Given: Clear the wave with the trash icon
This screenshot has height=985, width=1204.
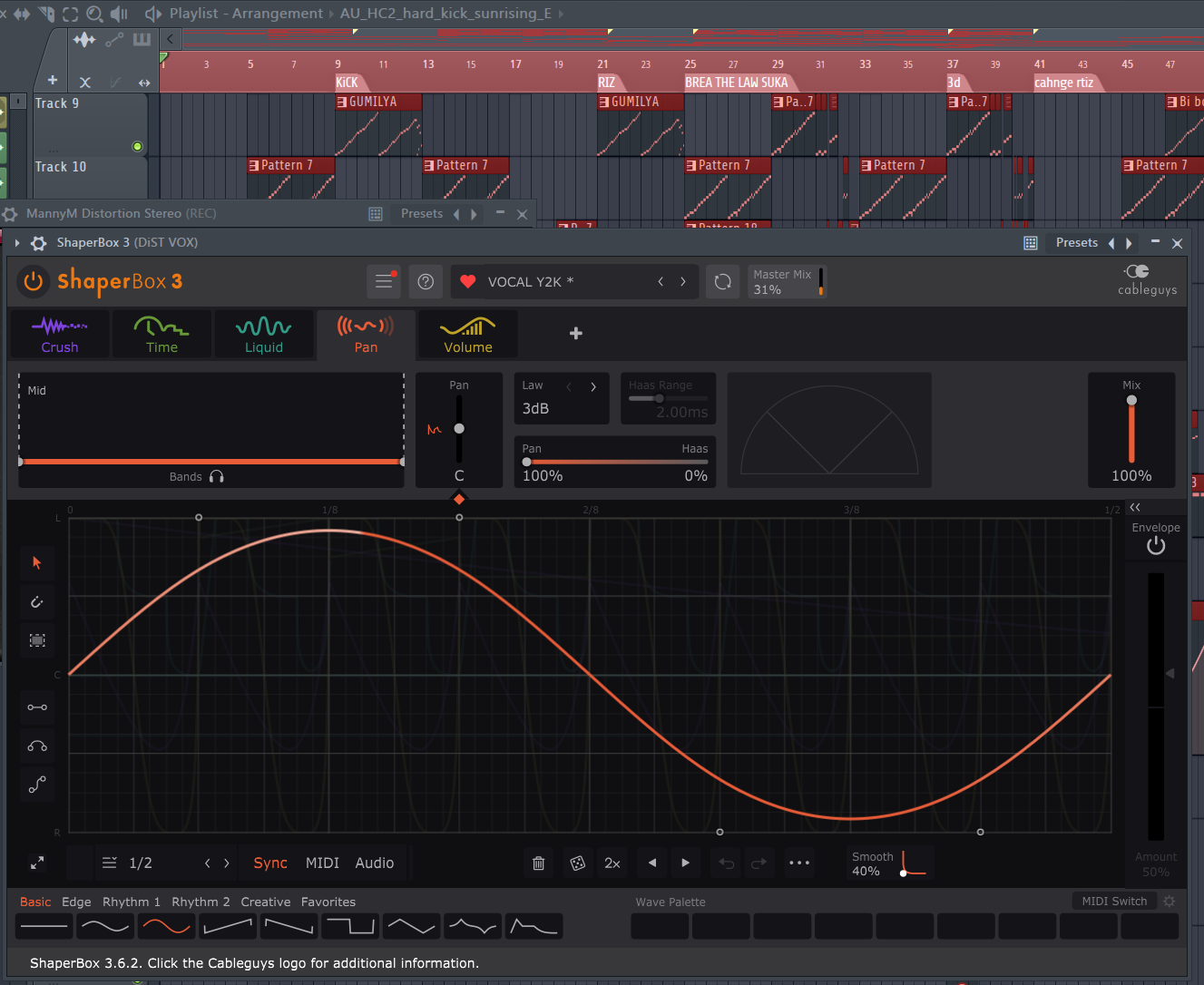Looking at the screenshot, I should click(x=539, y=863).
